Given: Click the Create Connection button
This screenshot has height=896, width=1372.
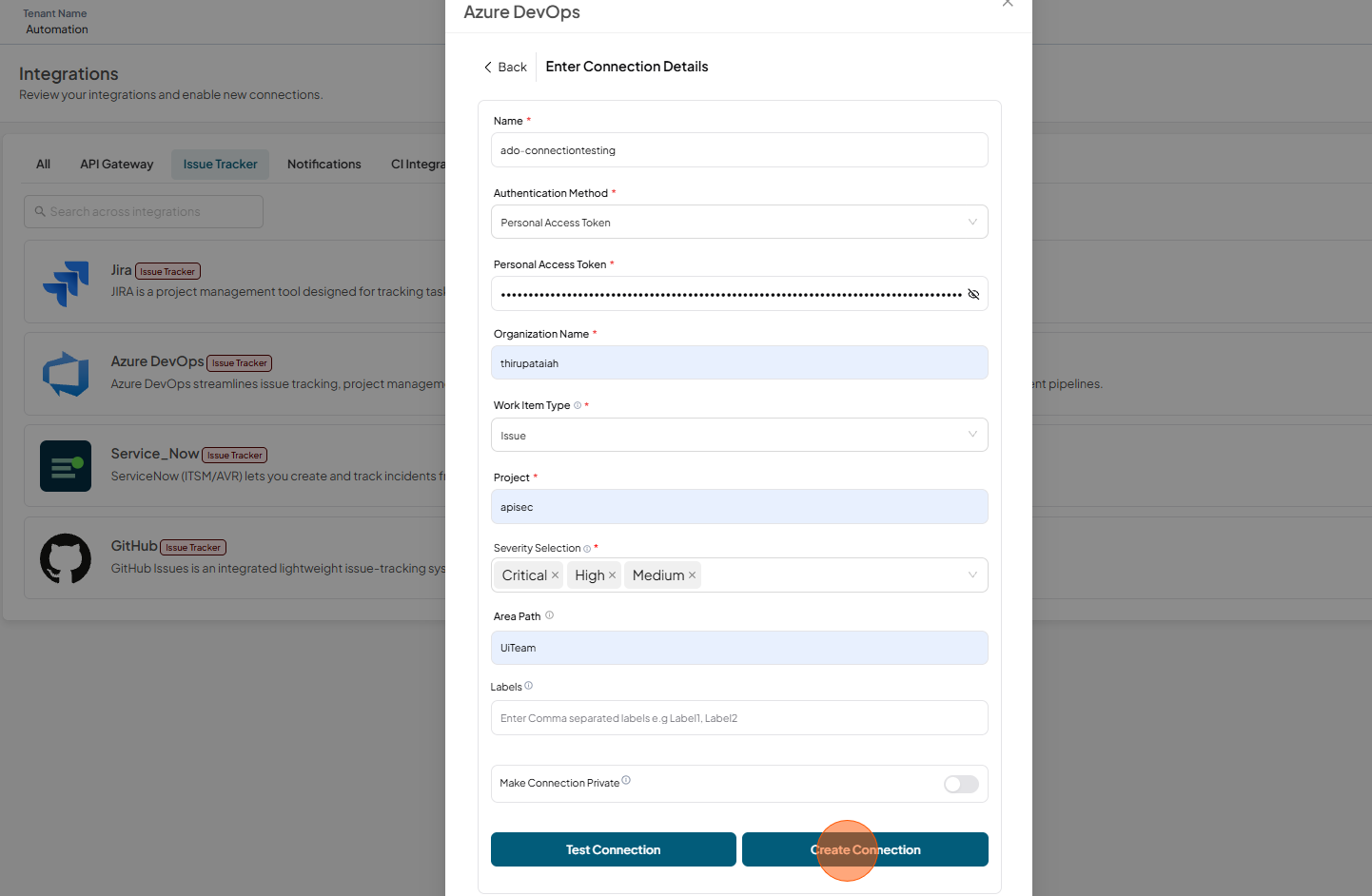Looking at the screenshot, I should tap(865, 849).
